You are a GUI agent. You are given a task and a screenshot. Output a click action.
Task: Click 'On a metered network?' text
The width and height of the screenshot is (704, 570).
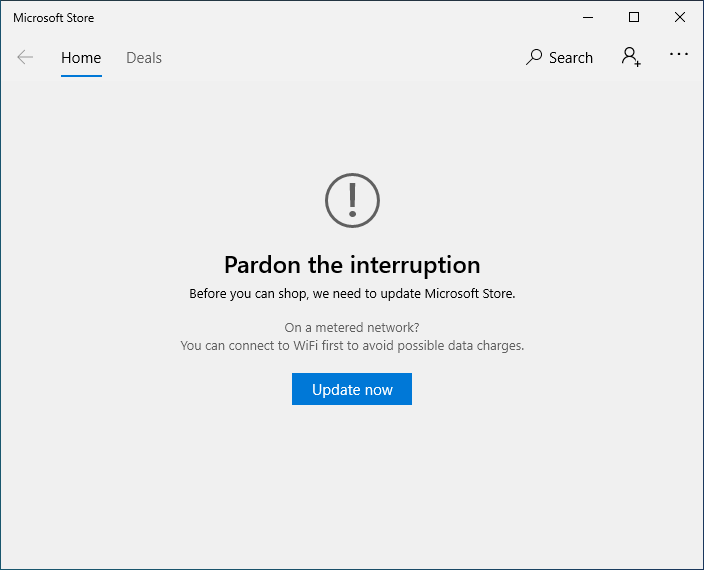point(352,328)
